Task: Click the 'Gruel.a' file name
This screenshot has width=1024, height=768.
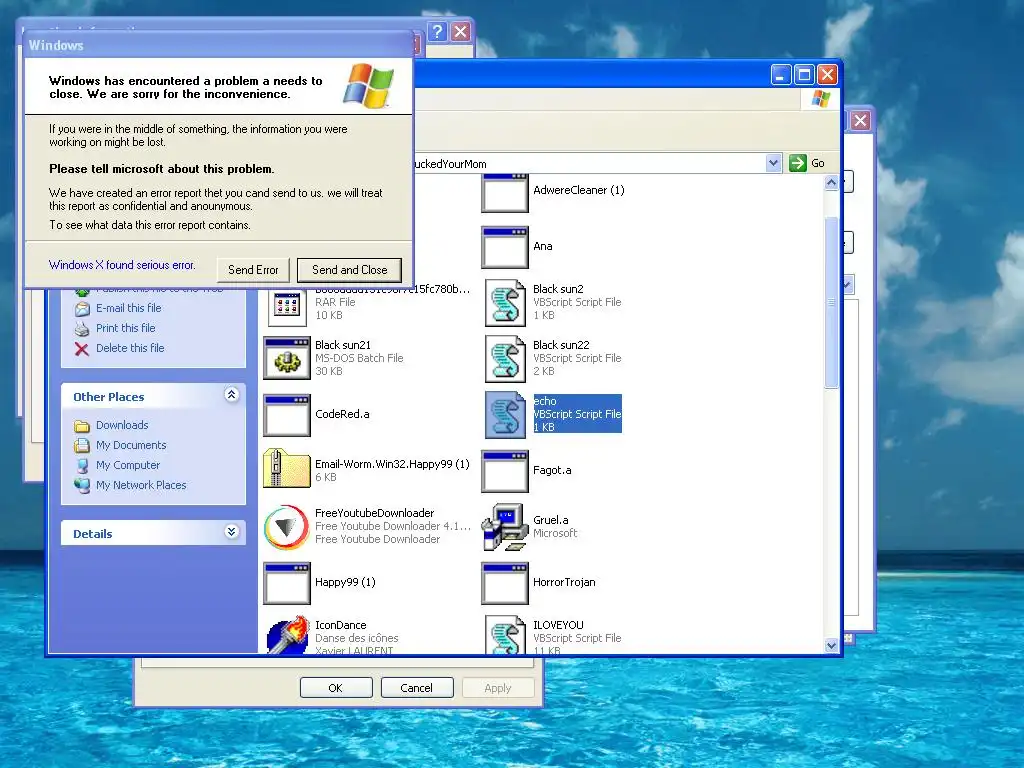Action: coord(551,520)
